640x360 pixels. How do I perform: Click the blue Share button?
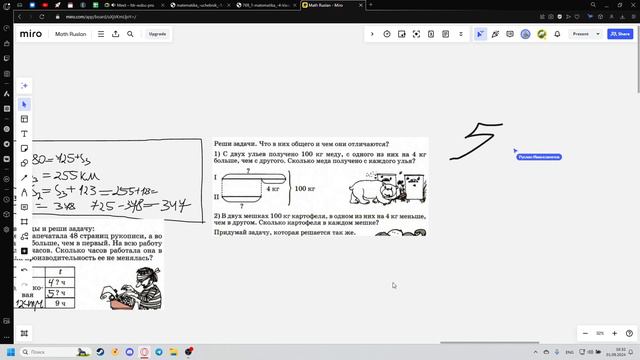(x=620, y=34)
